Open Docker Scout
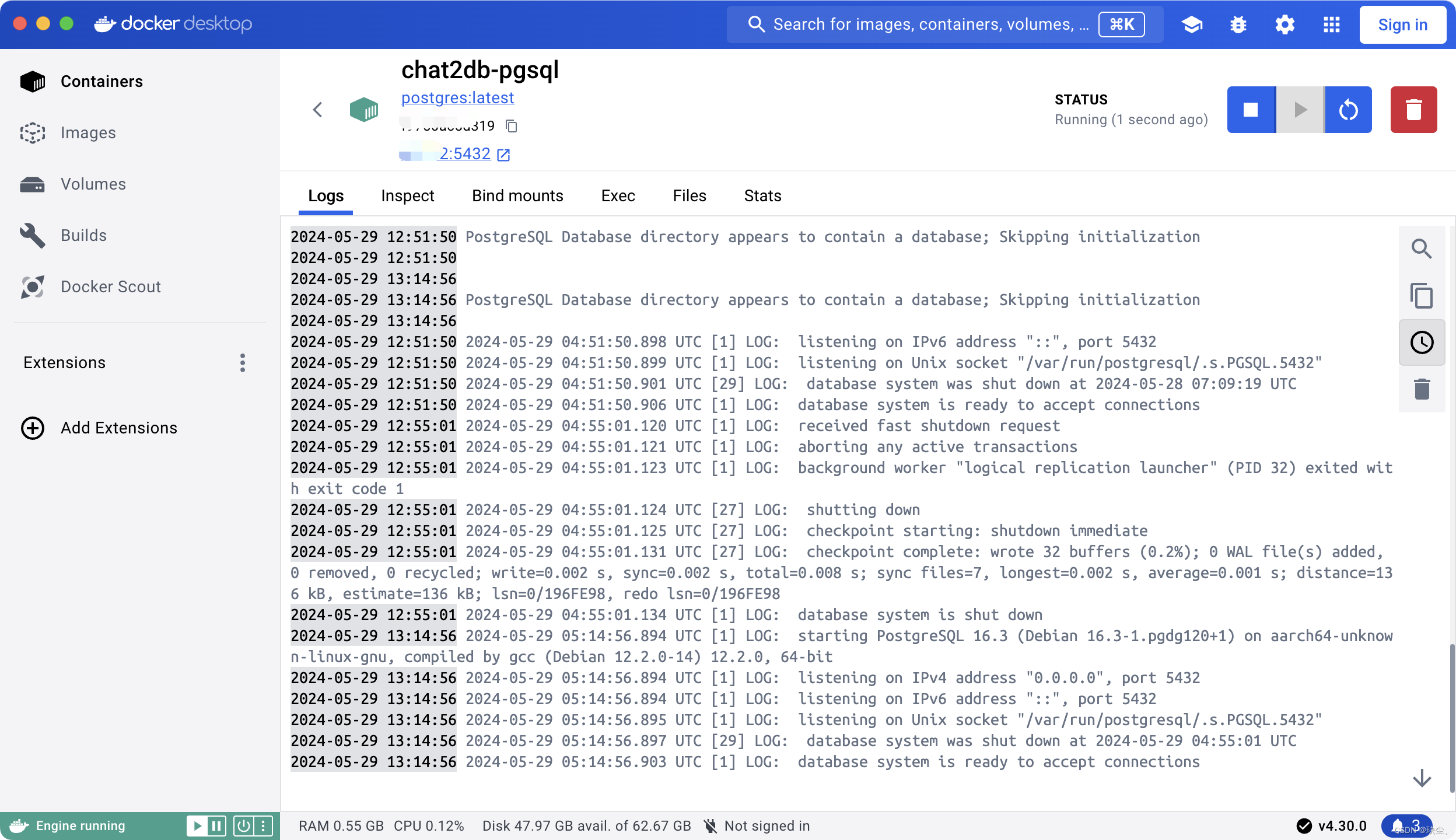 pyautogui.click(x=110, y=287)
